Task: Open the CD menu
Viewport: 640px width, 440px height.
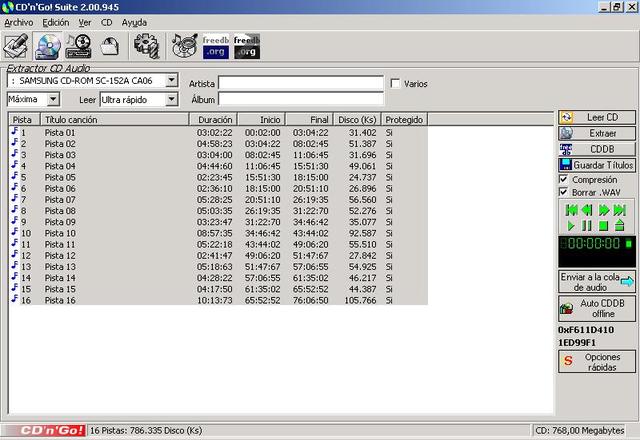Action: (x=107, y=23)
